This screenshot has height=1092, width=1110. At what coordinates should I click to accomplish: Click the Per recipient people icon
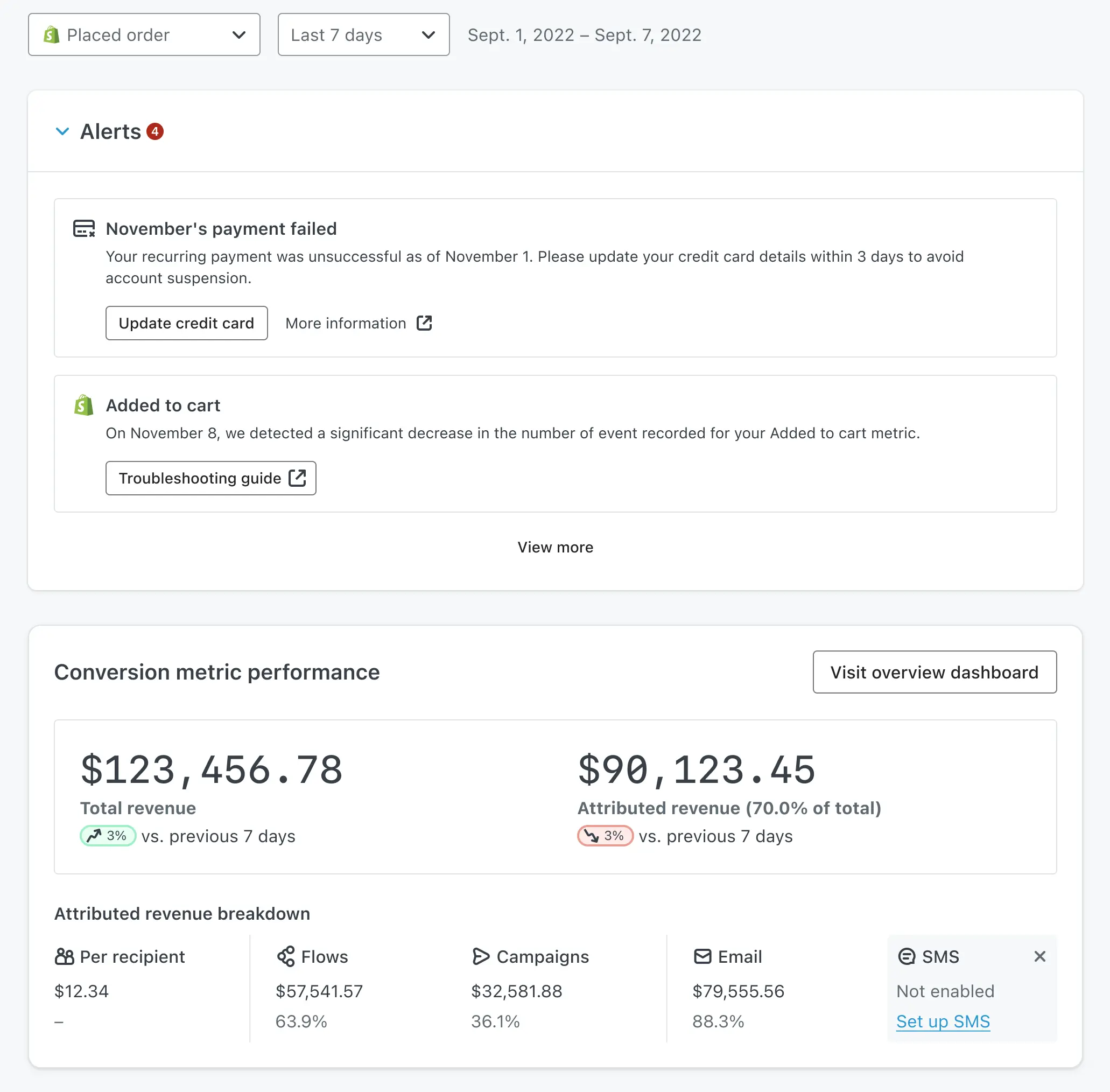[64, 956]
